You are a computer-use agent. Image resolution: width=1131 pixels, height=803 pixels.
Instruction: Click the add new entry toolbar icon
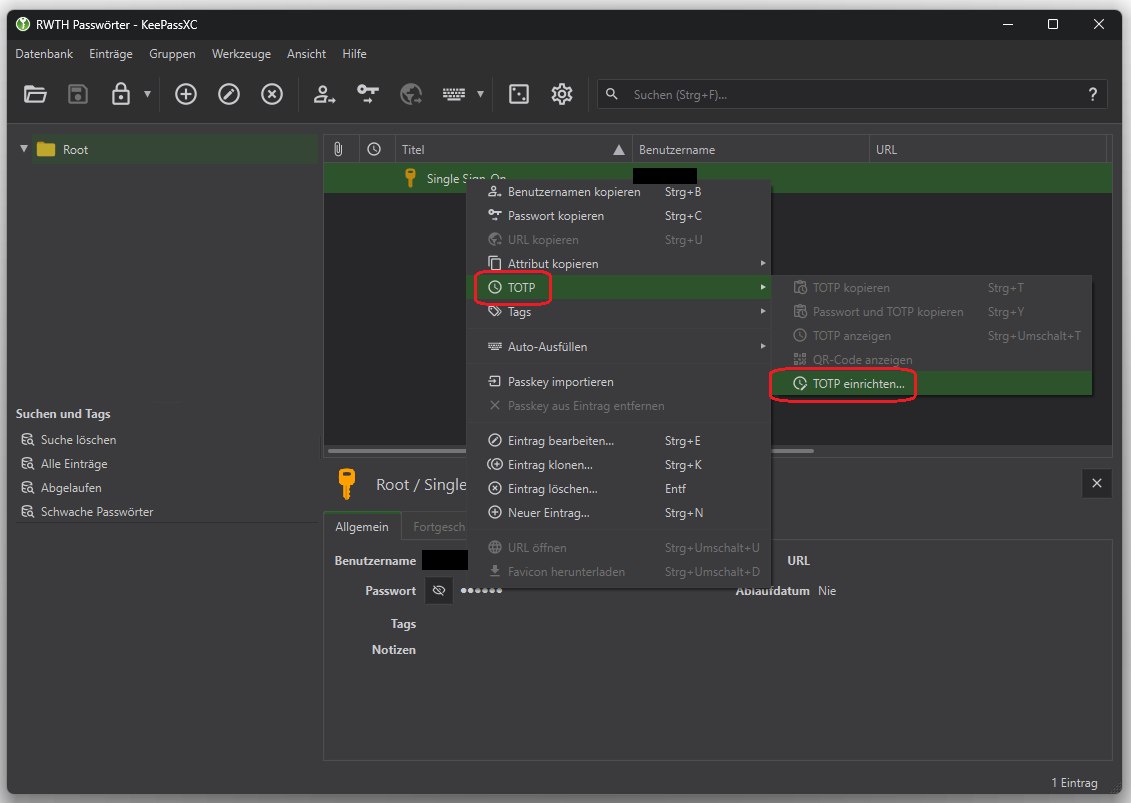pos(186,94)
